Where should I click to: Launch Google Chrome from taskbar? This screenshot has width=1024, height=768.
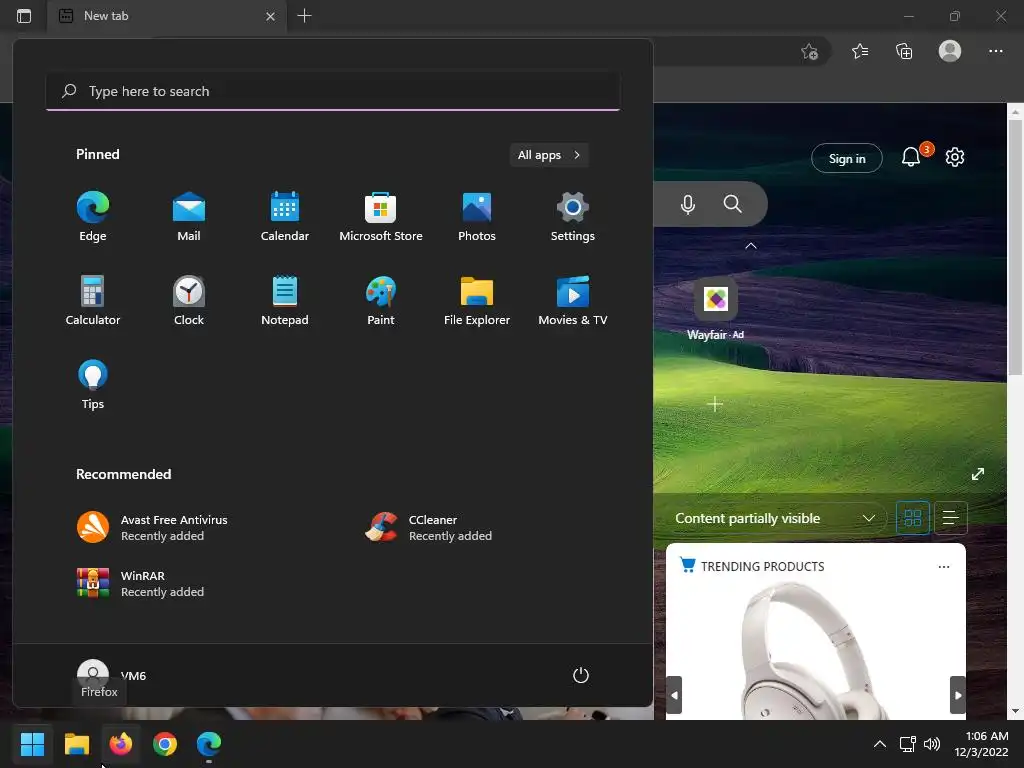pyautogui.click(x=165, y=744)
